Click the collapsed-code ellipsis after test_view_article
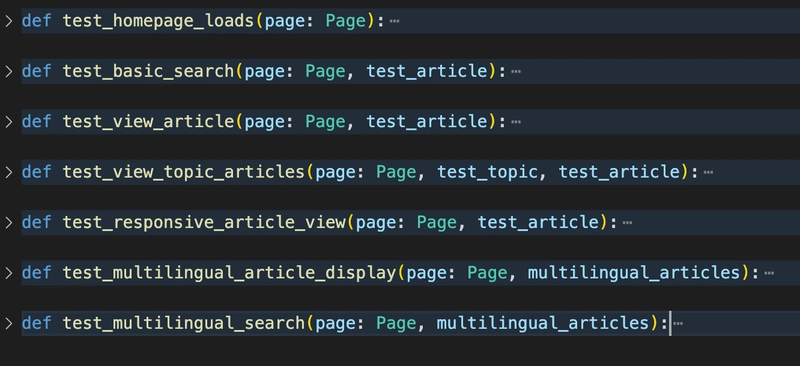This screenshot has width=800, height=366. (x=516, y=123)
